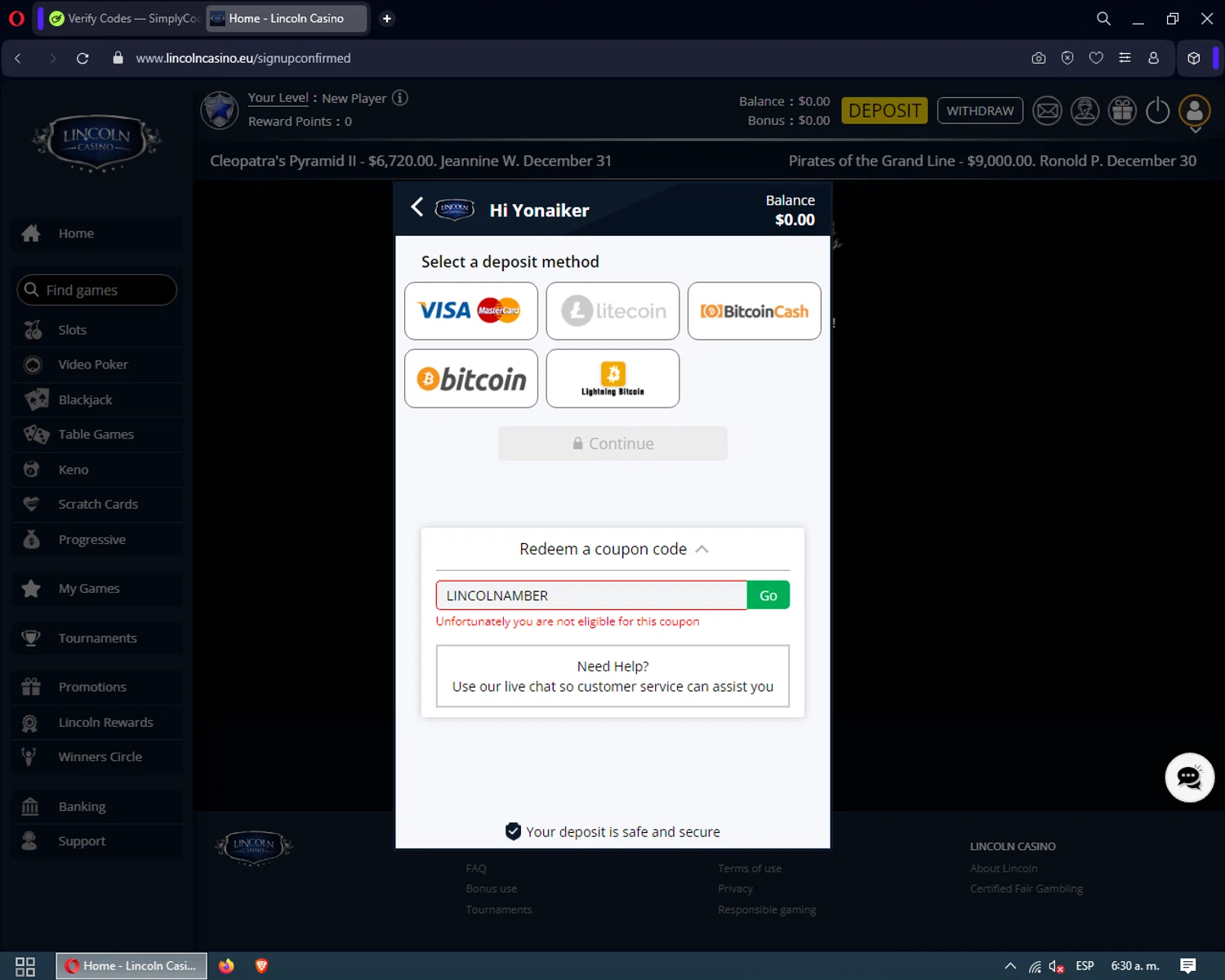The width and height of the screenshot is (1225, 980).
Task: Click the Continue button
Action: pyautogui.click(x=612, y=443)
